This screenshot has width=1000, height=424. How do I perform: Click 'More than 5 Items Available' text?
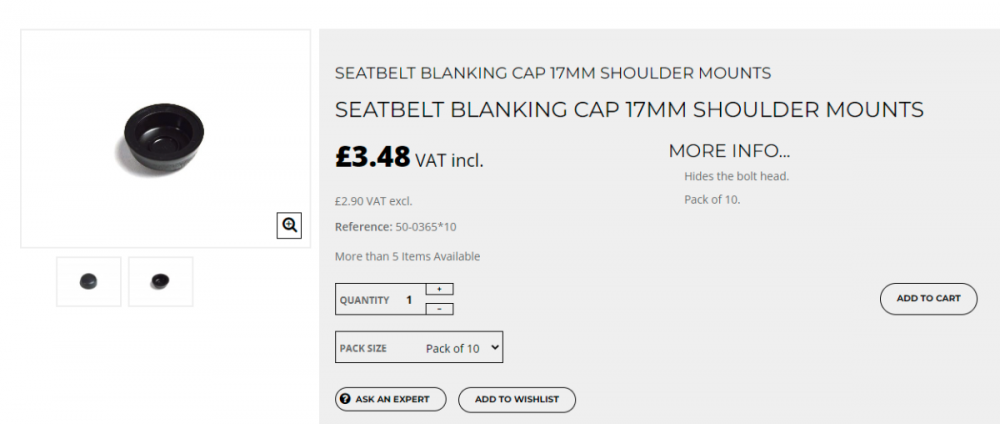point(407,257)
